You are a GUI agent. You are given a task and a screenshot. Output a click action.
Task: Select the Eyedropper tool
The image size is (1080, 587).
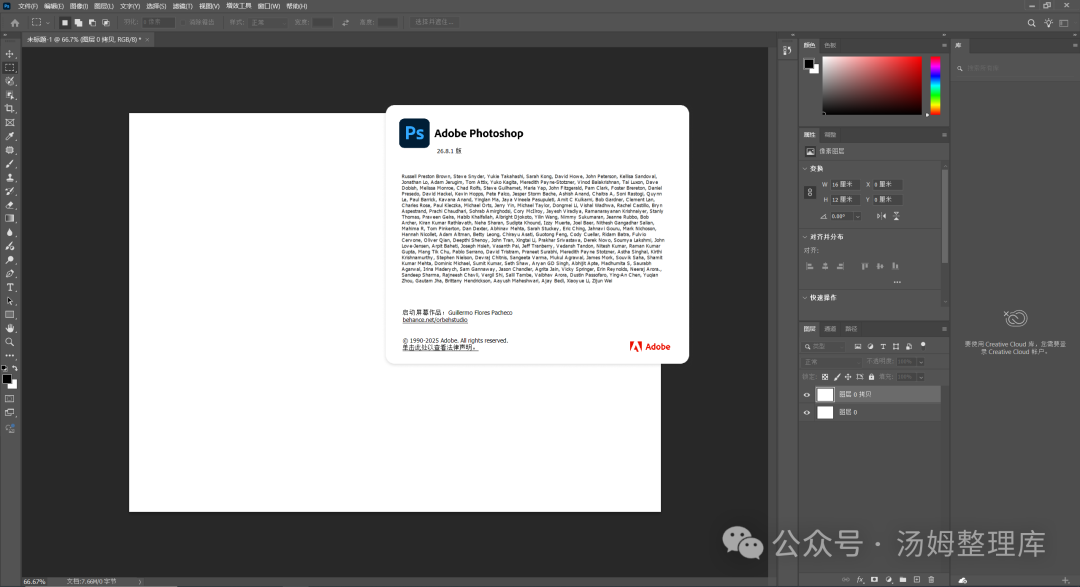10,136
